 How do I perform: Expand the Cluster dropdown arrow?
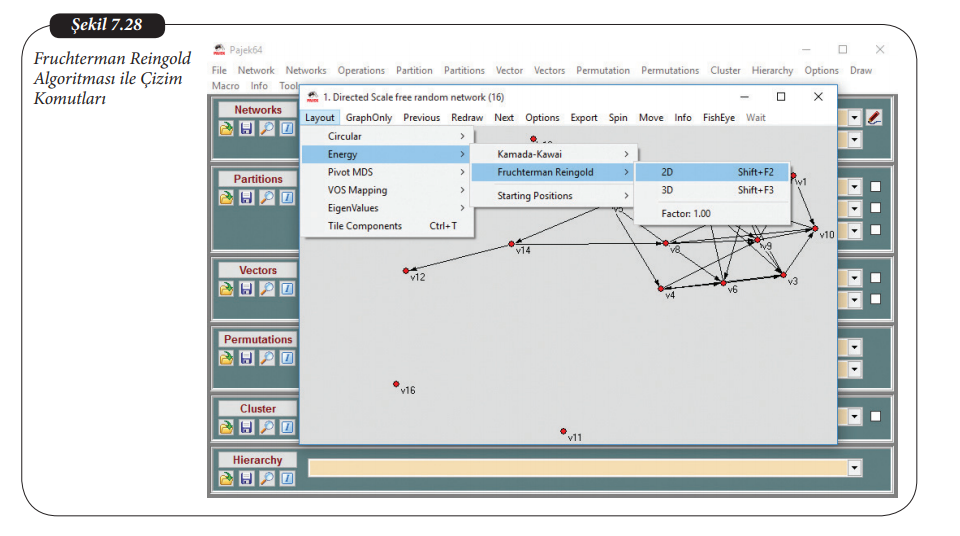[854, 416]
